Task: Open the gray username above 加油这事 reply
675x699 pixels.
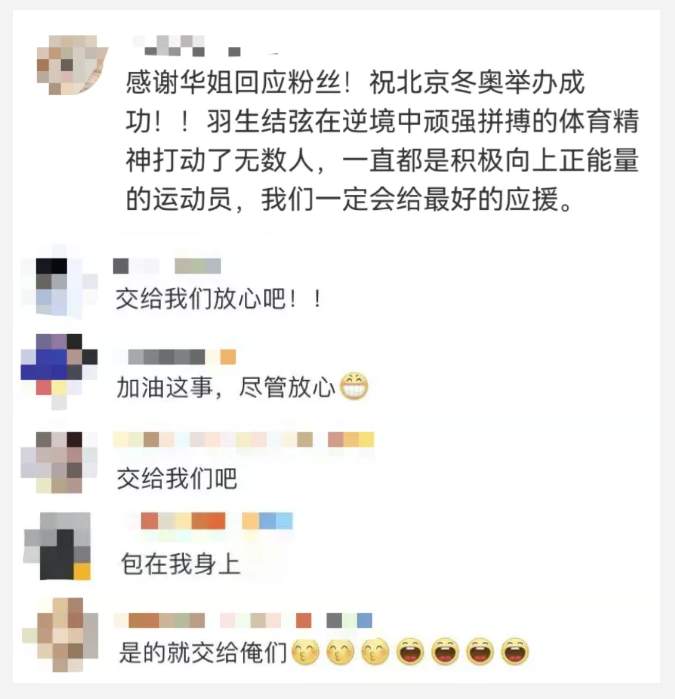Action: 175,357
